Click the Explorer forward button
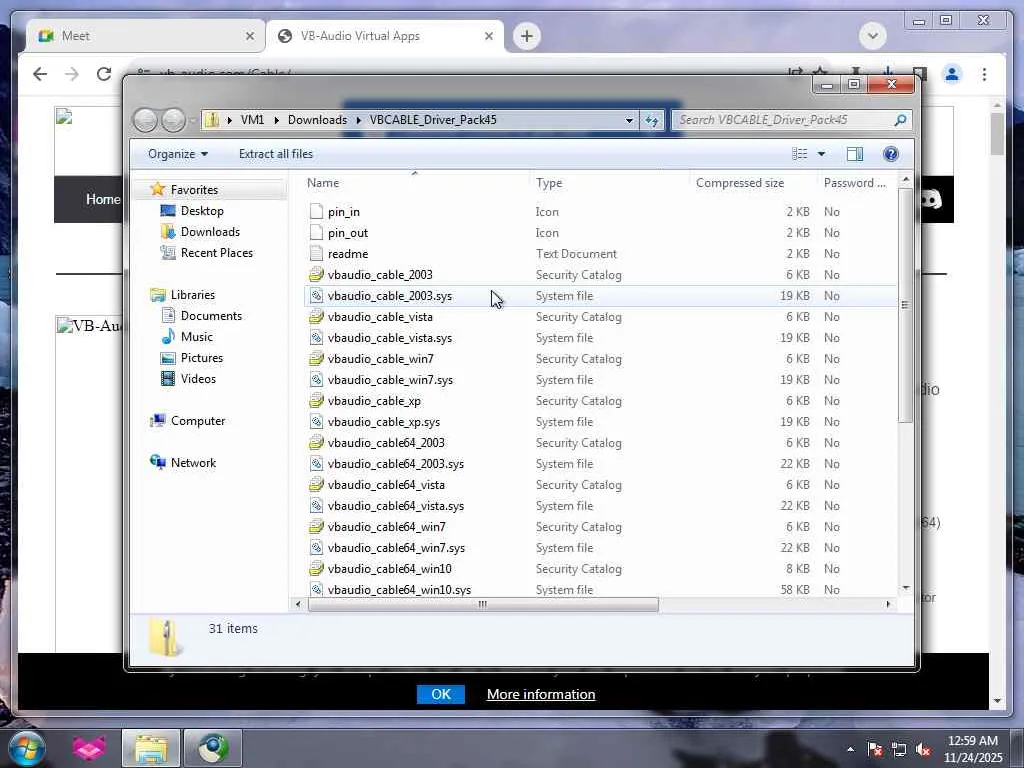 click(173, 120)
